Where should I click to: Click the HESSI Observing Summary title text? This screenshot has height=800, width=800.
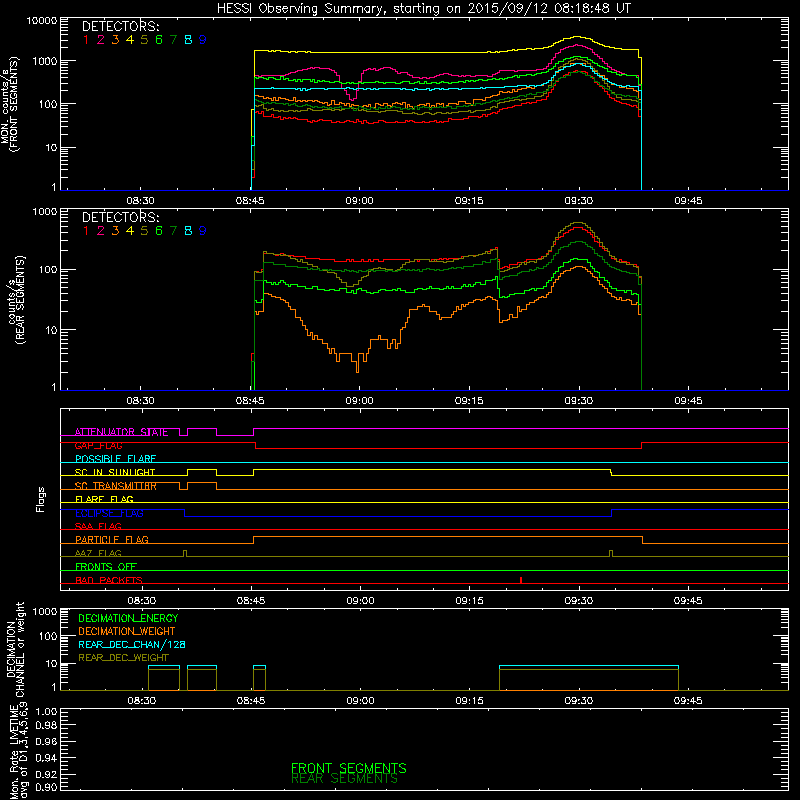tap(423, 8)
